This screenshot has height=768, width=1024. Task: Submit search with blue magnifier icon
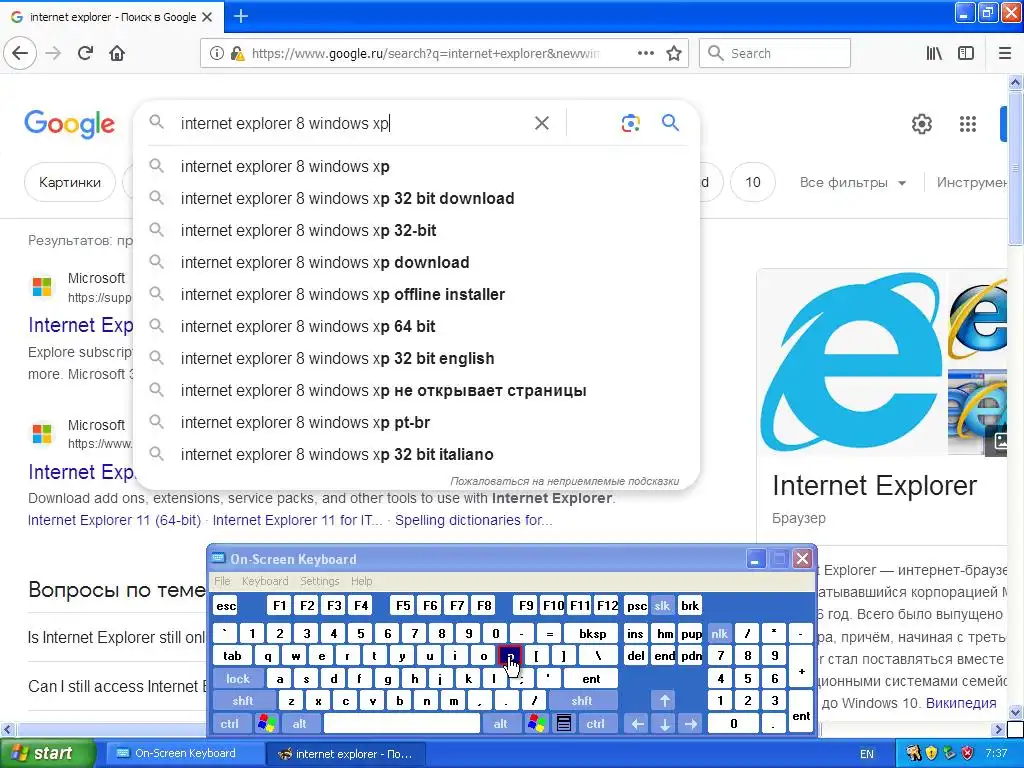(x=670, y=122)
